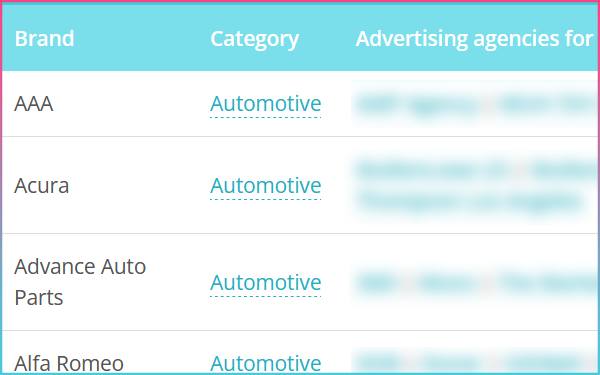The image size is (600, 375).
Task: Click second blurred agency in AAA row
Action: coord(549,104)
